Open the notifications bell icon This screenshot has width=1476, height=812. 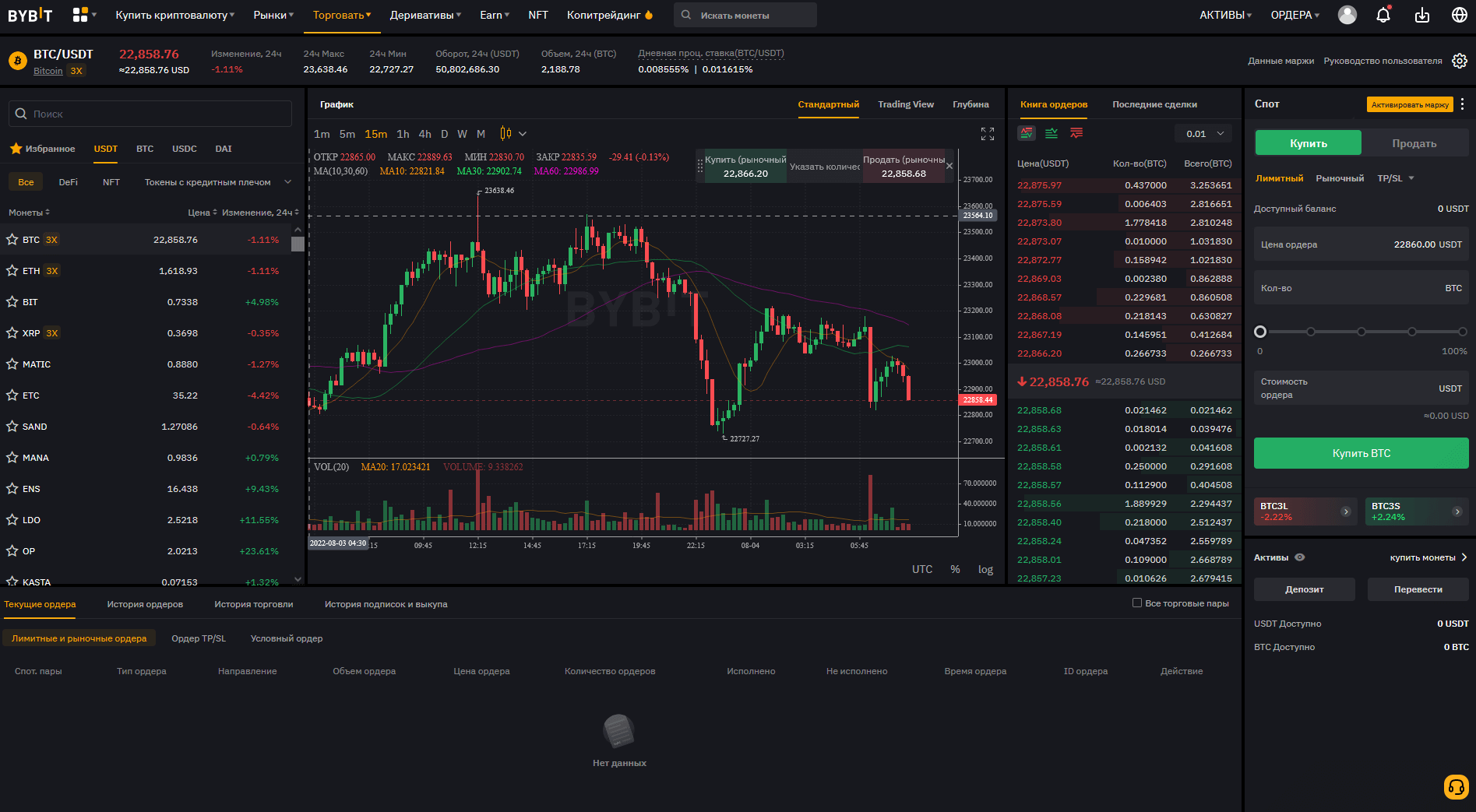1383,15
